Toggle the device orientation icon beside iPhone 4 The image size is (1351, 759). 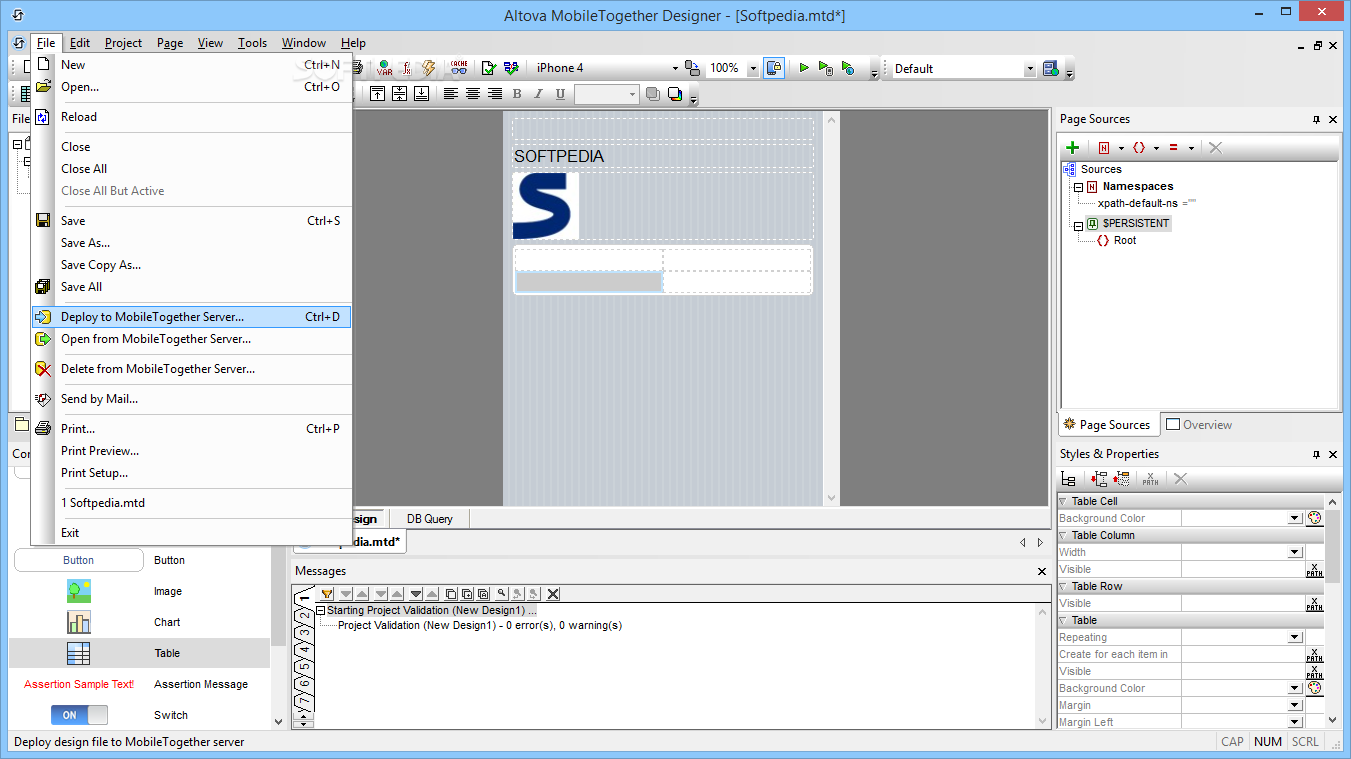point(692,68)
